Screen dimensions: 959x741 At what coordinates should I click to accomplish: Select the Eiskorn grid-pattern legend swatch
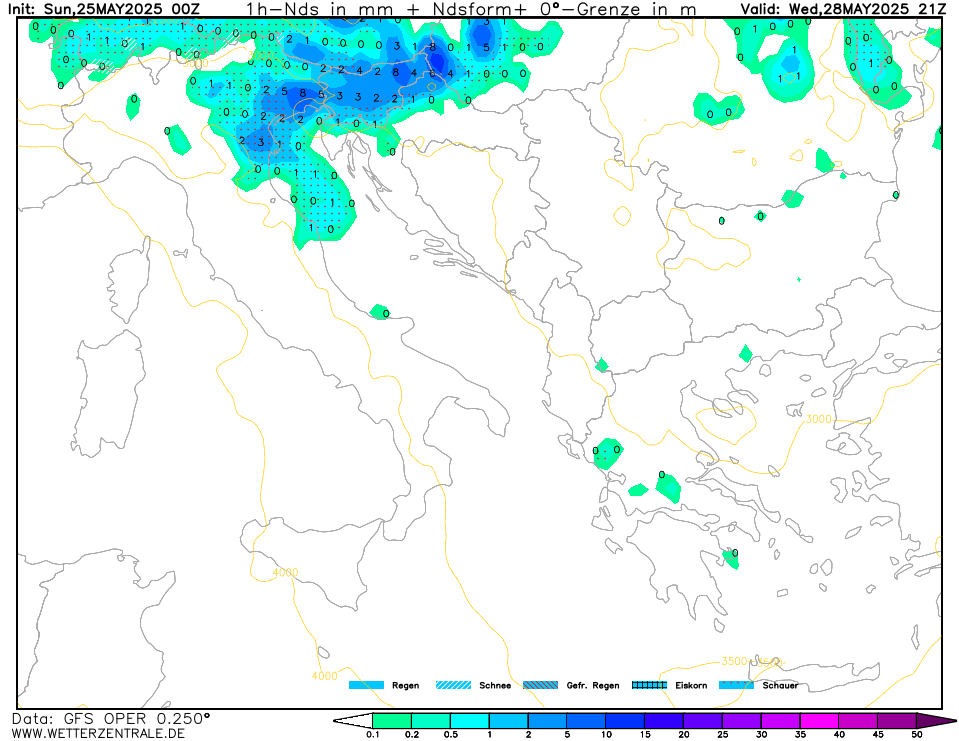point(649,685)
